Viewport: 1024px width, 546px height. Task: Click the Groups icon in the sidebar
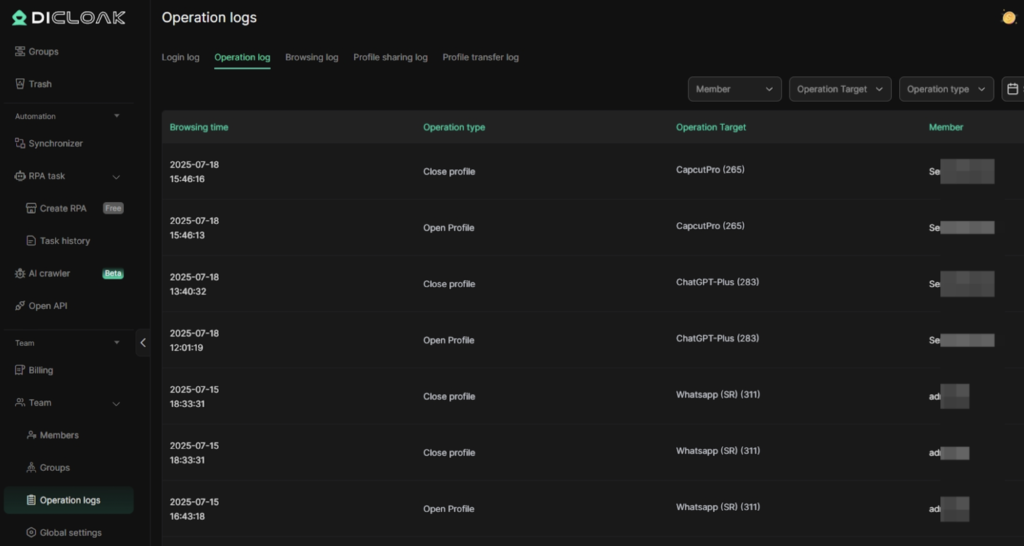20,52
